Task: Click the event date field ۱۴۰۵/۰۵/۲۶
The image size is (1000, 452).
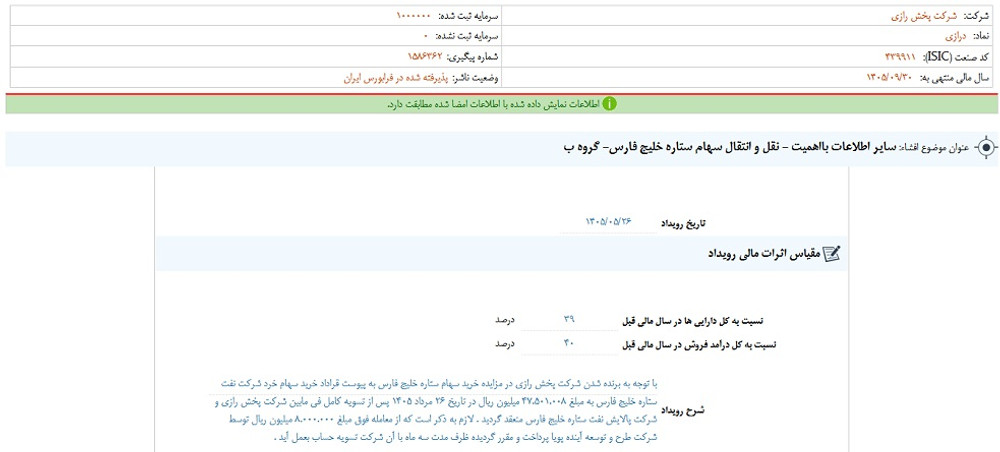Action: click(608, 222)
